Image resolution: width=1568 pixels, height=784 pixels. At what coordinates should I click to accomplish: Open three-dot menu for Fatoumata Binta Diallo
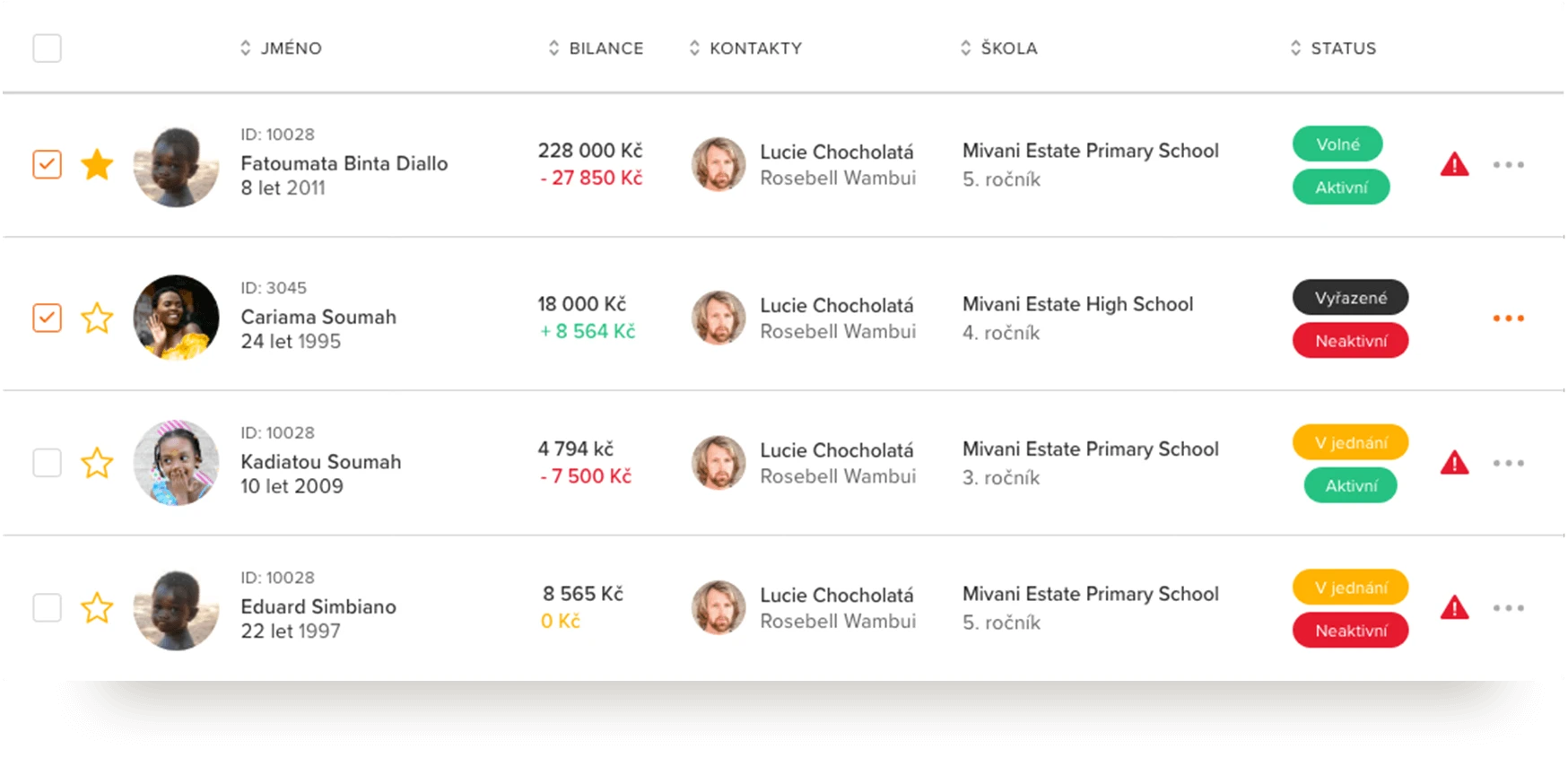pos(1508,165)
